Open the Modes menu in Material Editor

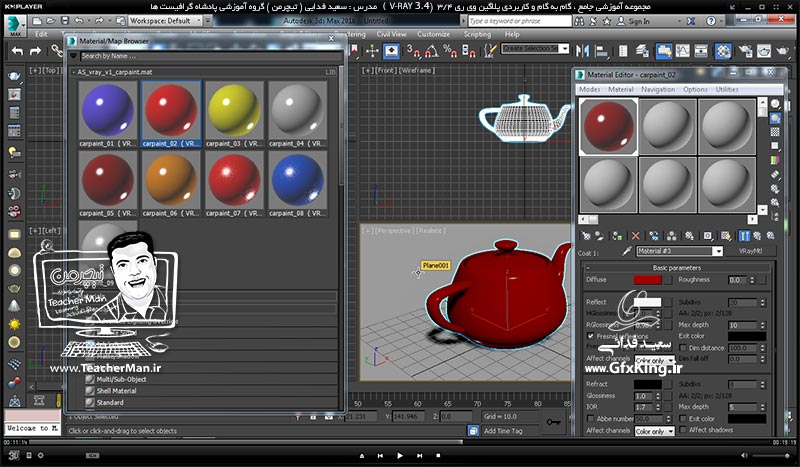coord(589,89)
